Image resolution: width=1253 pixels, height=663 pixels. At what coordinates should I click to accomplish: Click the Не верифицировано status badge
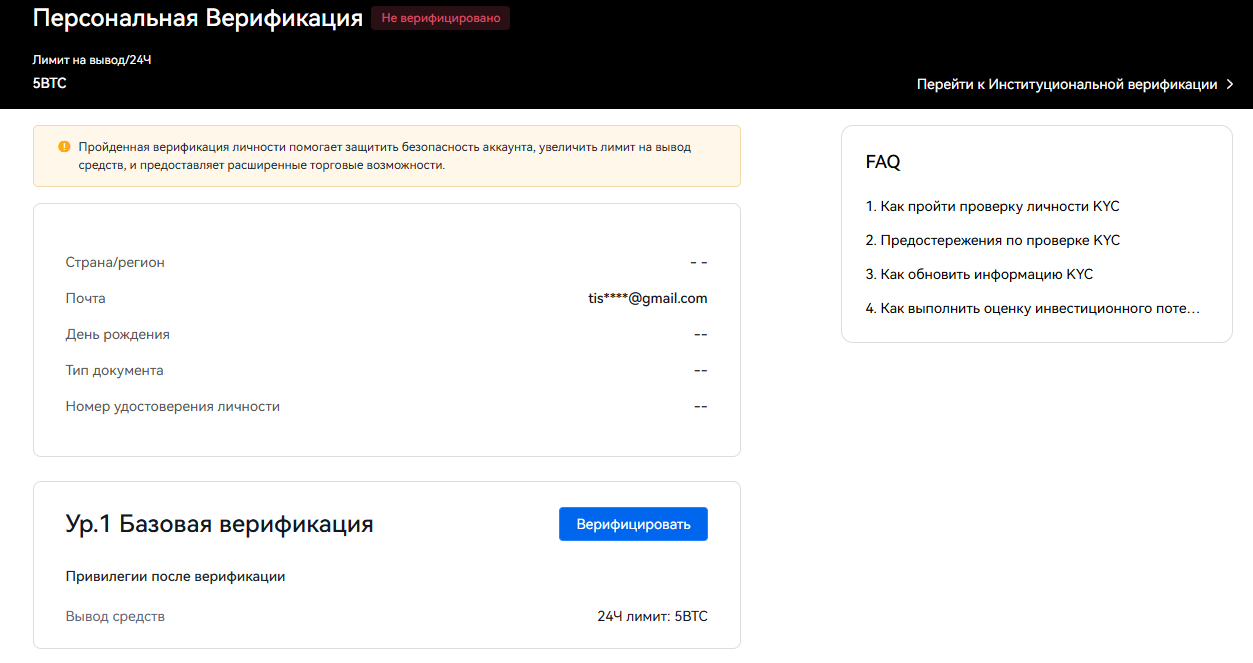(x=440, y=18)
